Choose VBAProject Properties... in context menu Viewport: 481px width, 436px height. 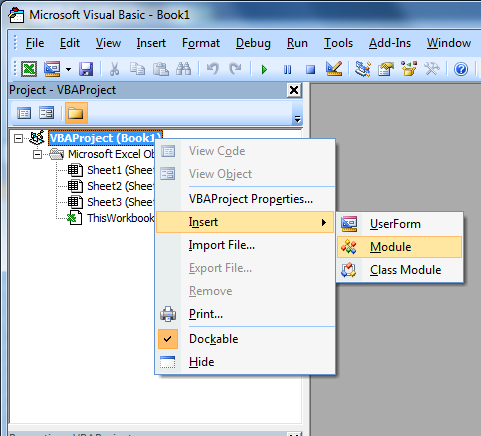click(245, 199)
